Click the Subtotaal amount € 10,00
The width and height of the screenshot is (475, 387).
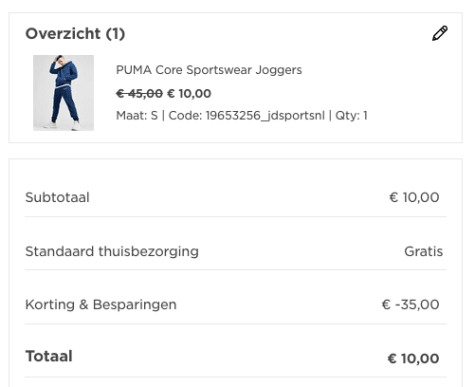tap(414, 197)
